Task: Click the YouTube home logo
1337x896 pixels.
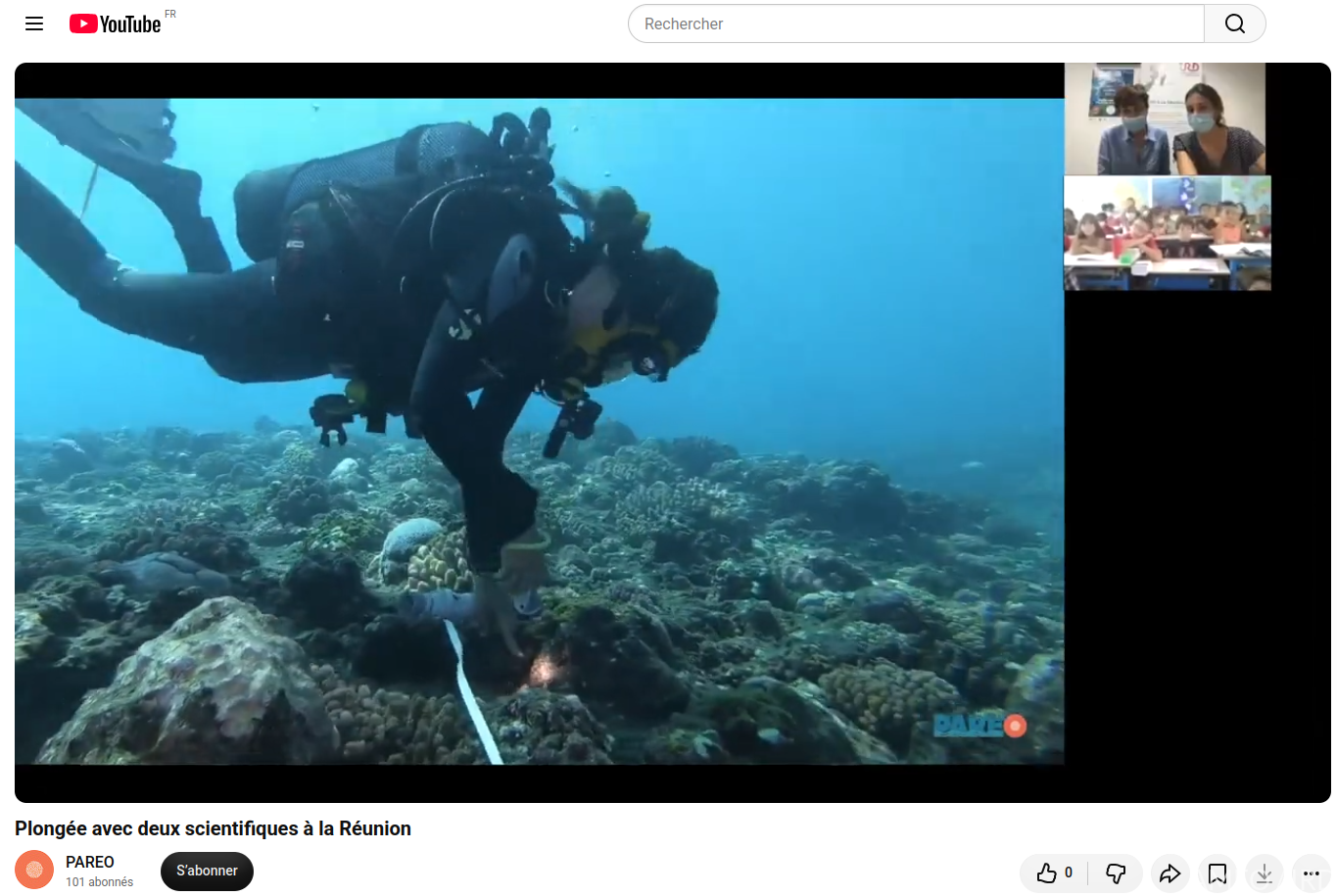Action: (116, 24)
